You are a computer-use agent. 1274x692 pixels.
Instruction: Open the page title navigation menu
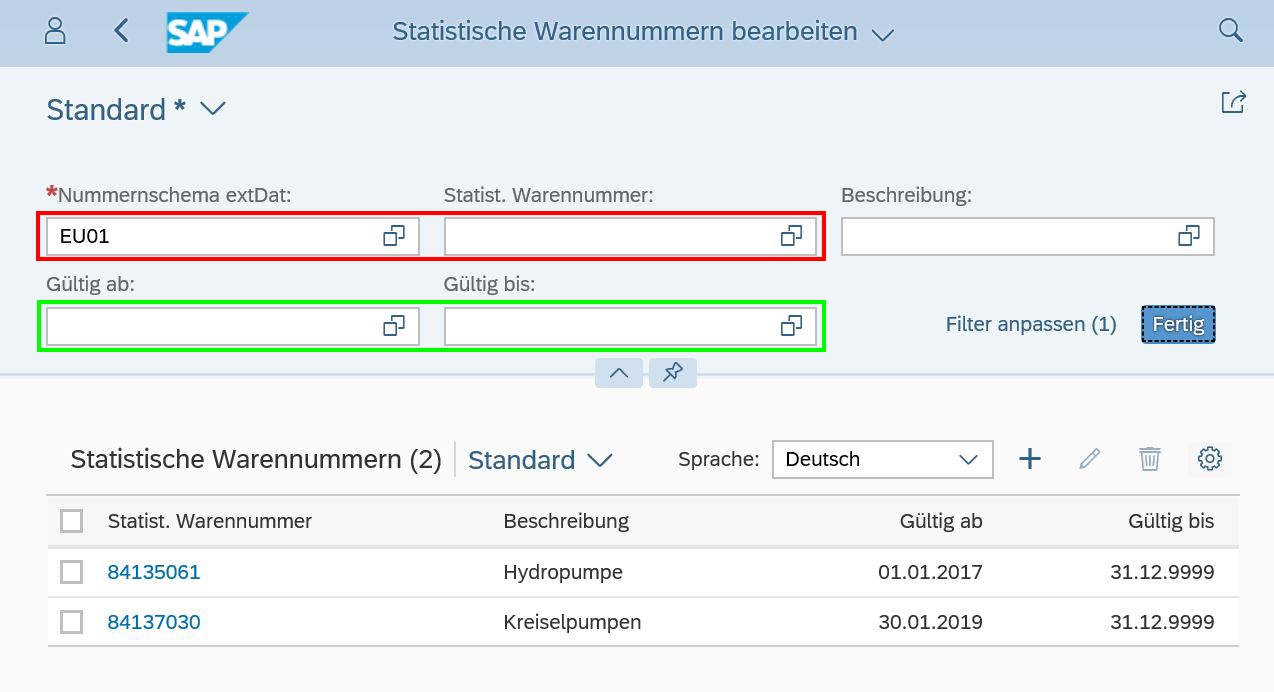[x=881, y=34]
